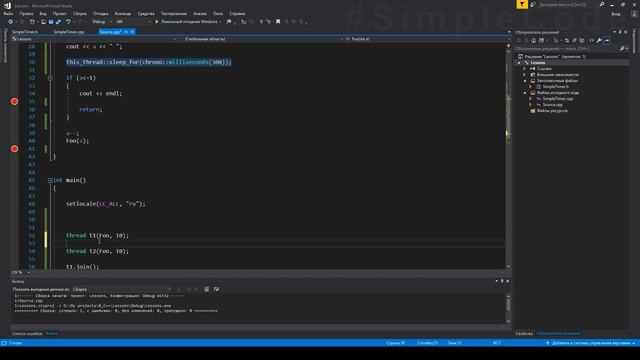Collapse the Lessons project node
Screen dimensions: 640x360
pos(519,62)
